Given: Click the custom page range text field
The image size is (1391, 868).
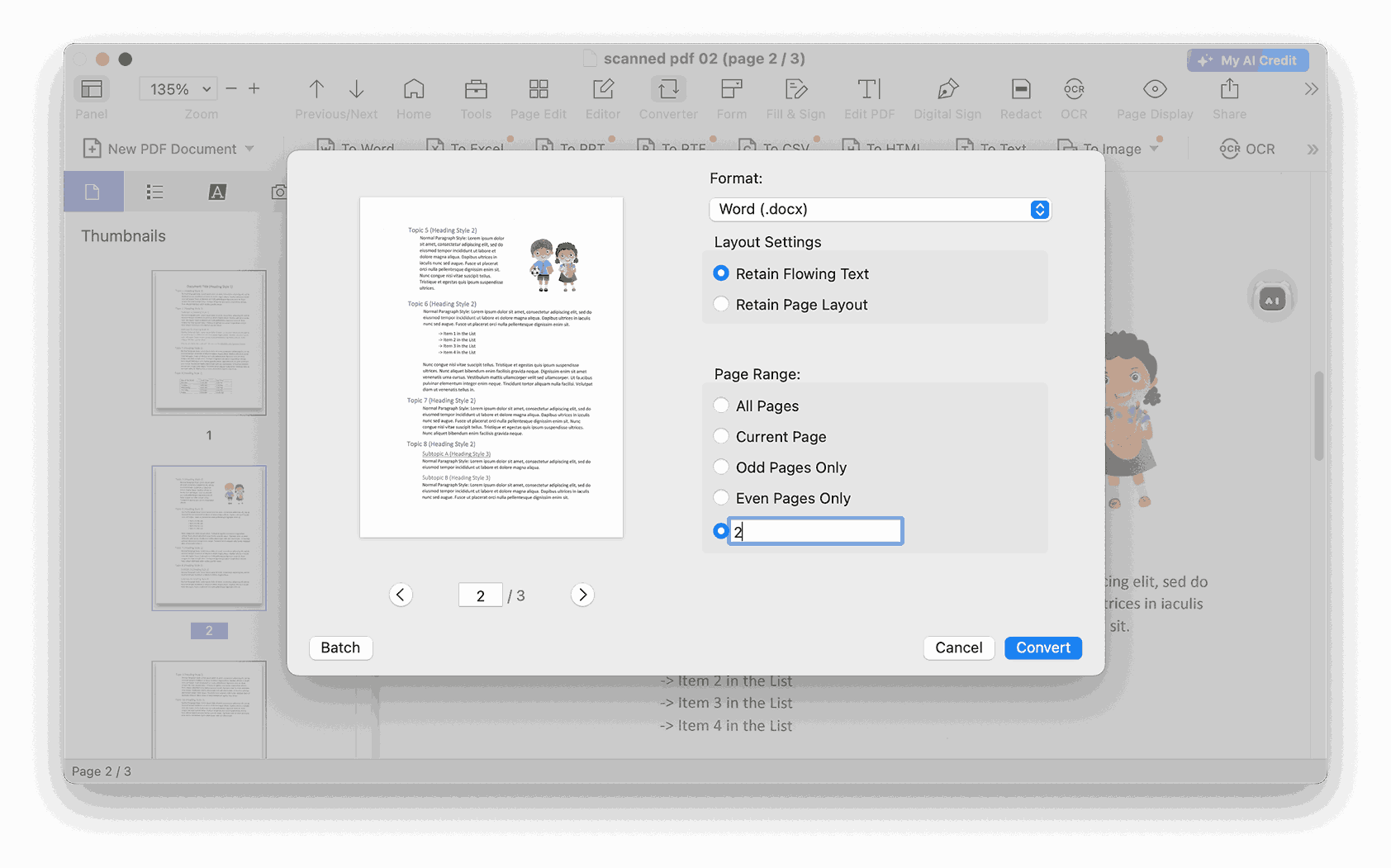Looking at the screenshot, I should click(816, 531).
